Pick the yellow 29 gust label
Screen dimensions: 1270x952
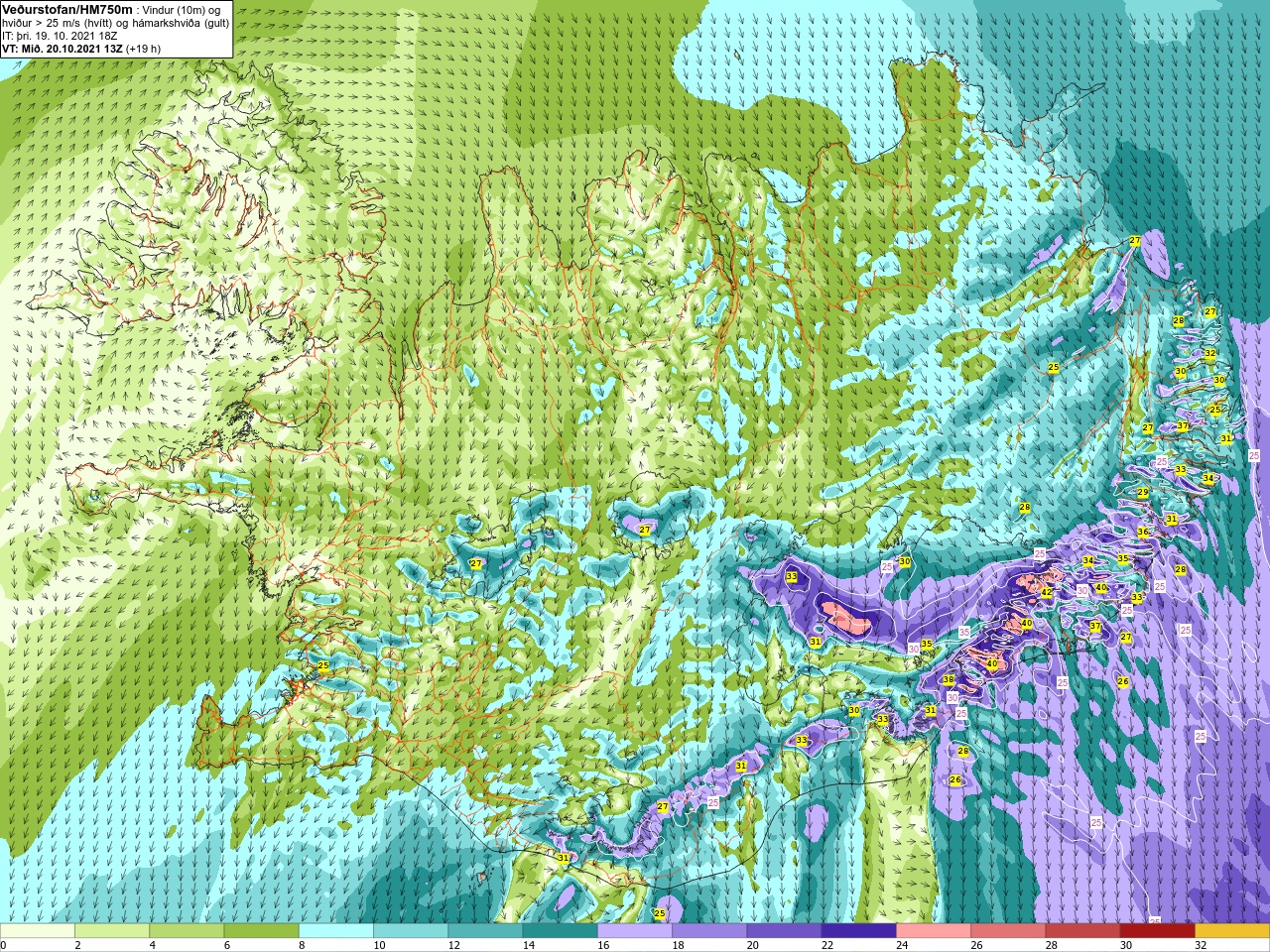point(1143,493)
